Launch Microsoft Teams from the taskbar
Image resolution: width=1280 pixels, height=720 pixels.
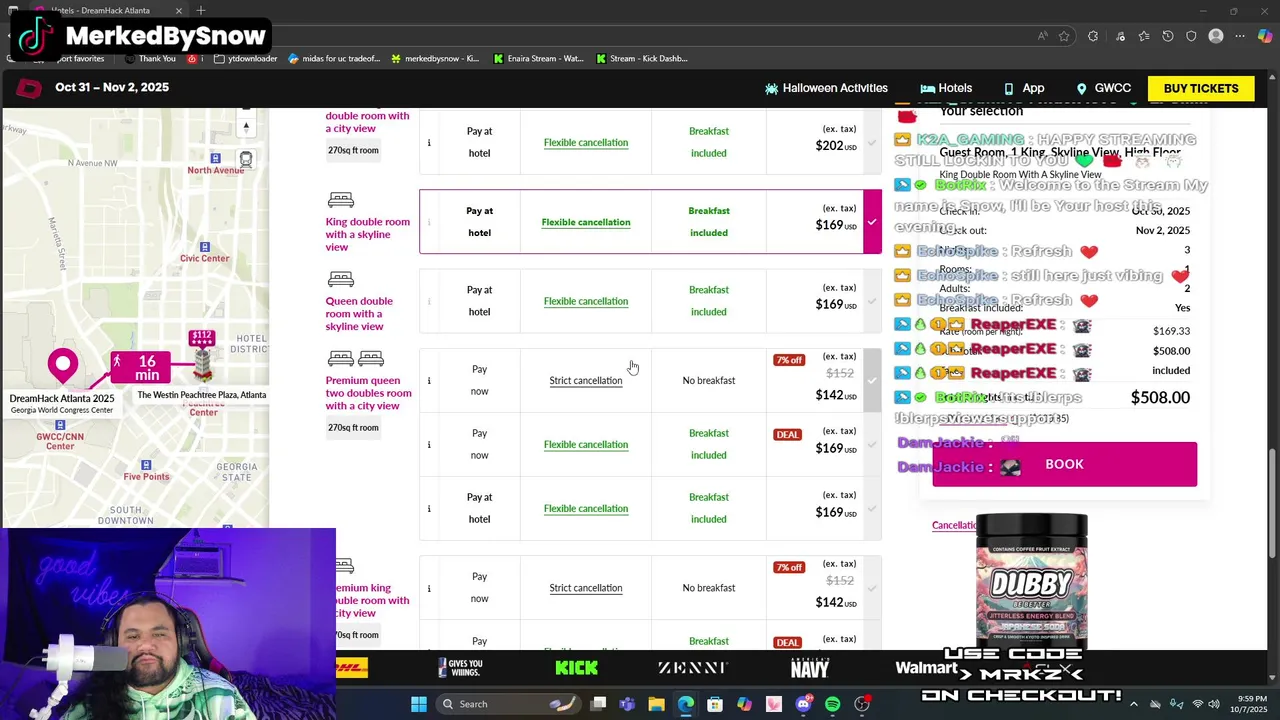(x=627, y=704)
